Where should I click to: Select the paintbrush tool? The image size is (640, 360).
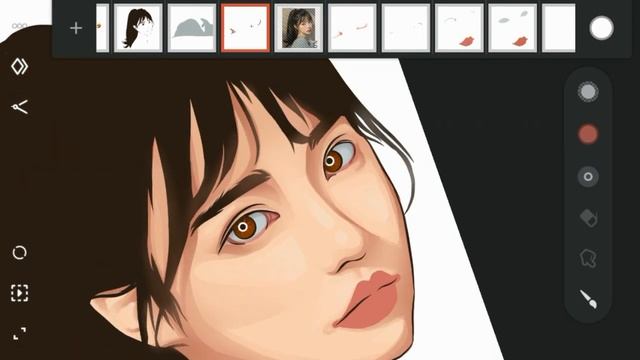point(588,299)
